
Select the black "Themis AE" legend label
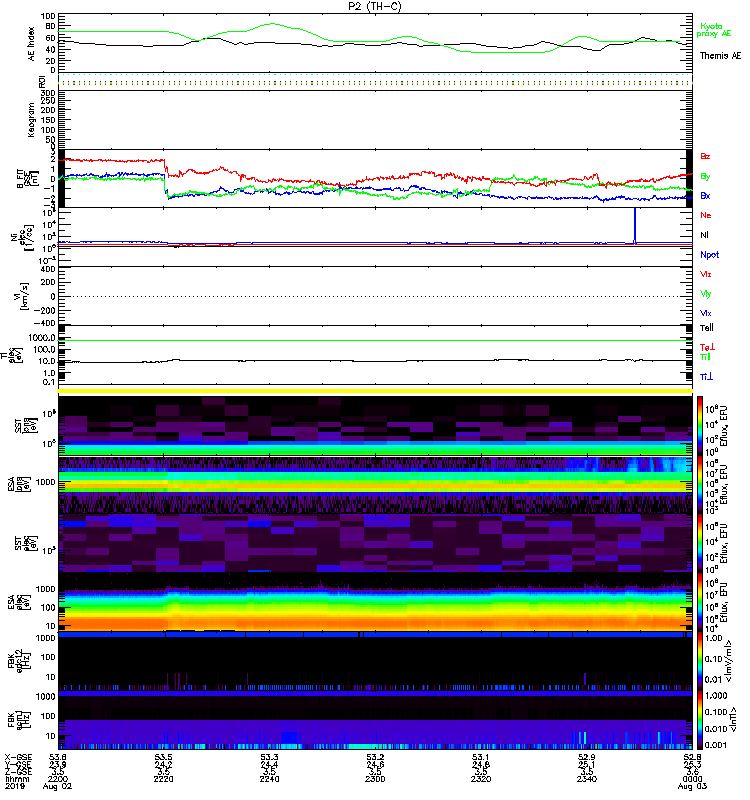point(720,56)
